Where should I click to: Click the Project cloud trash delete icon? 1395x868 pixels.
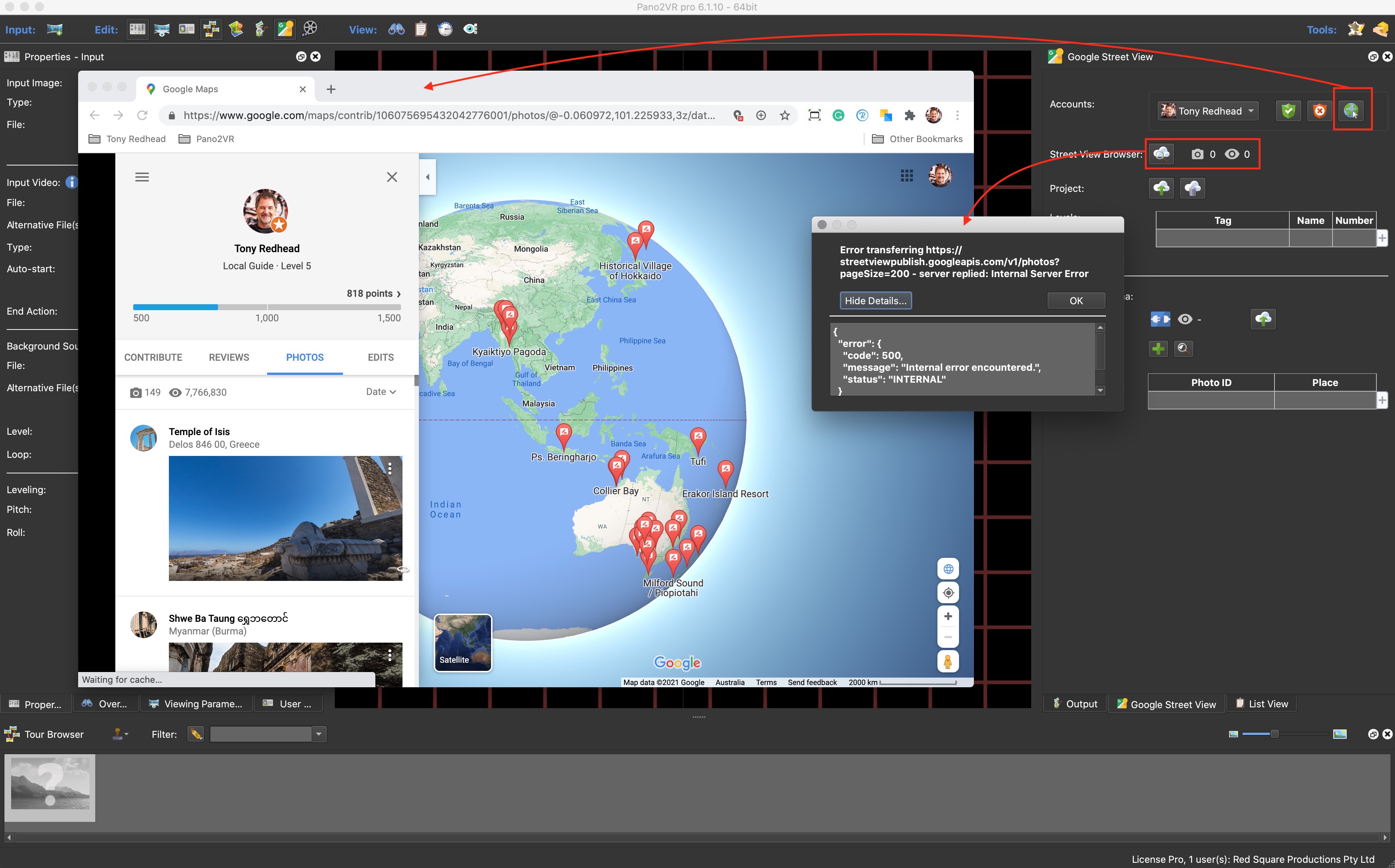[x=1193, y=188]
